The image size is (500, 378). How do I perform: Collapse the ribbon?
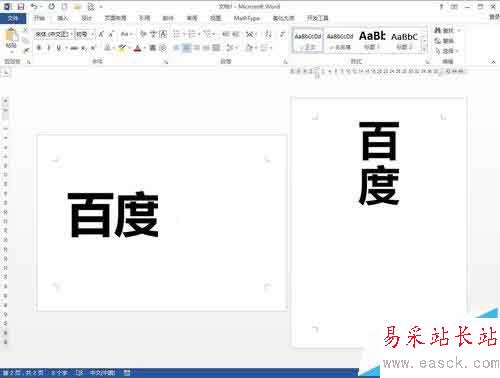pos(493,62)
